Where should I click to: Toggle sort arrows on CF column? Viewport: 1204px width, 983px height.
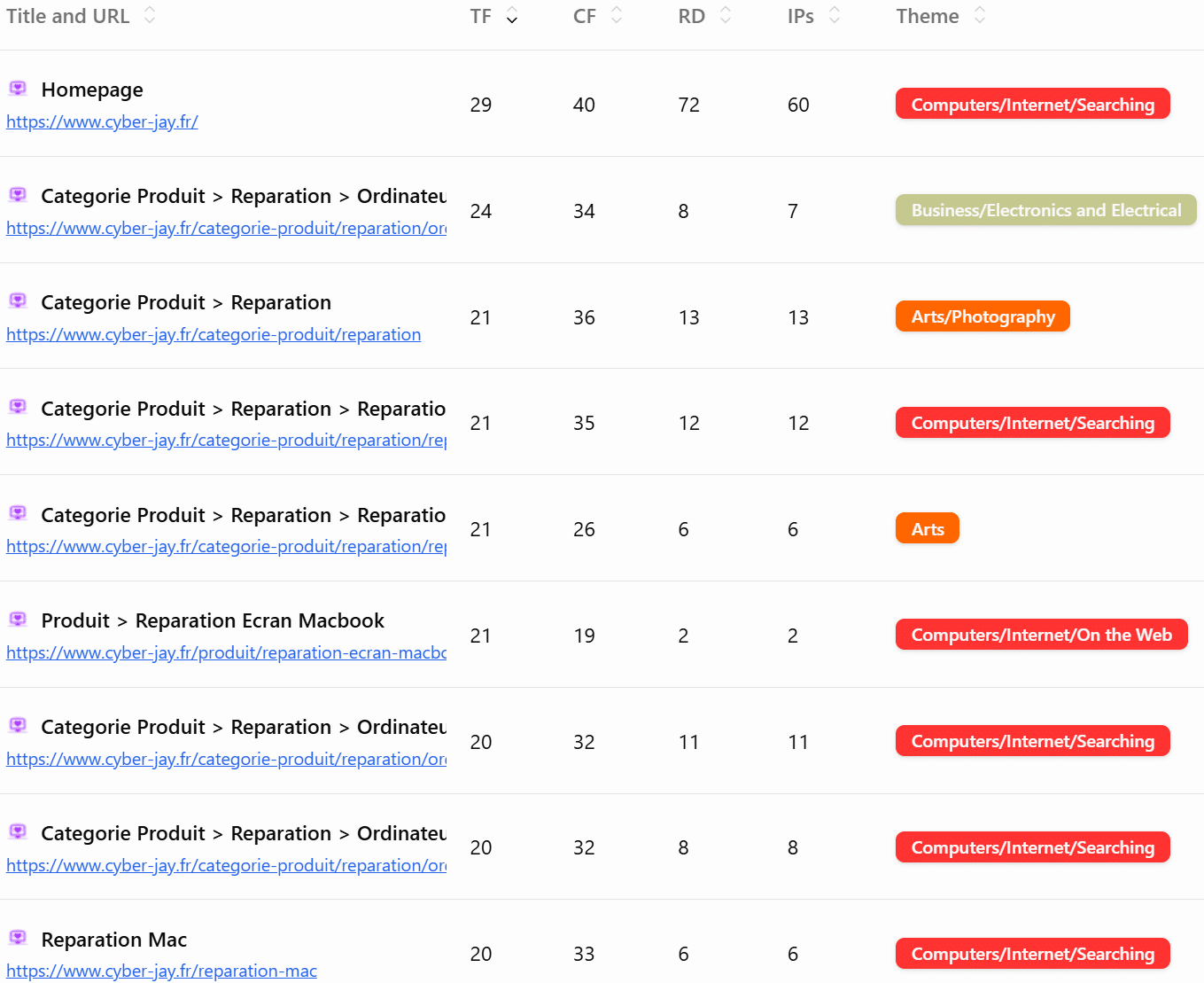617,16
